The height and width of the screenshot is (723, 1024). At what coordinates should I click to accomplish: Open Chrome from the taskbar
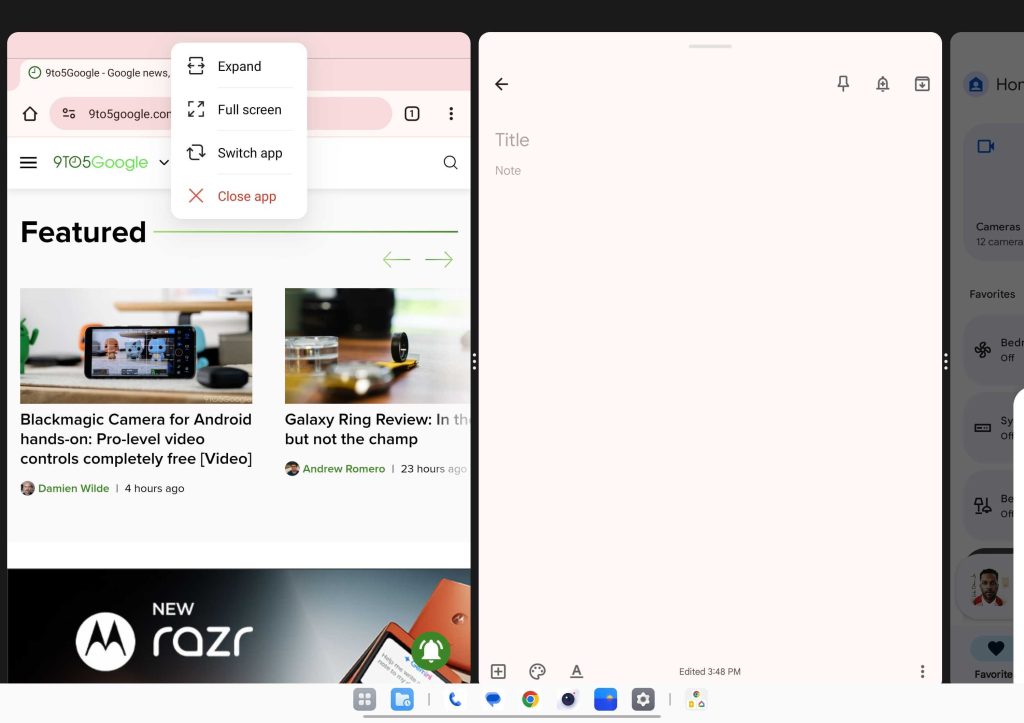coord(530,700)
